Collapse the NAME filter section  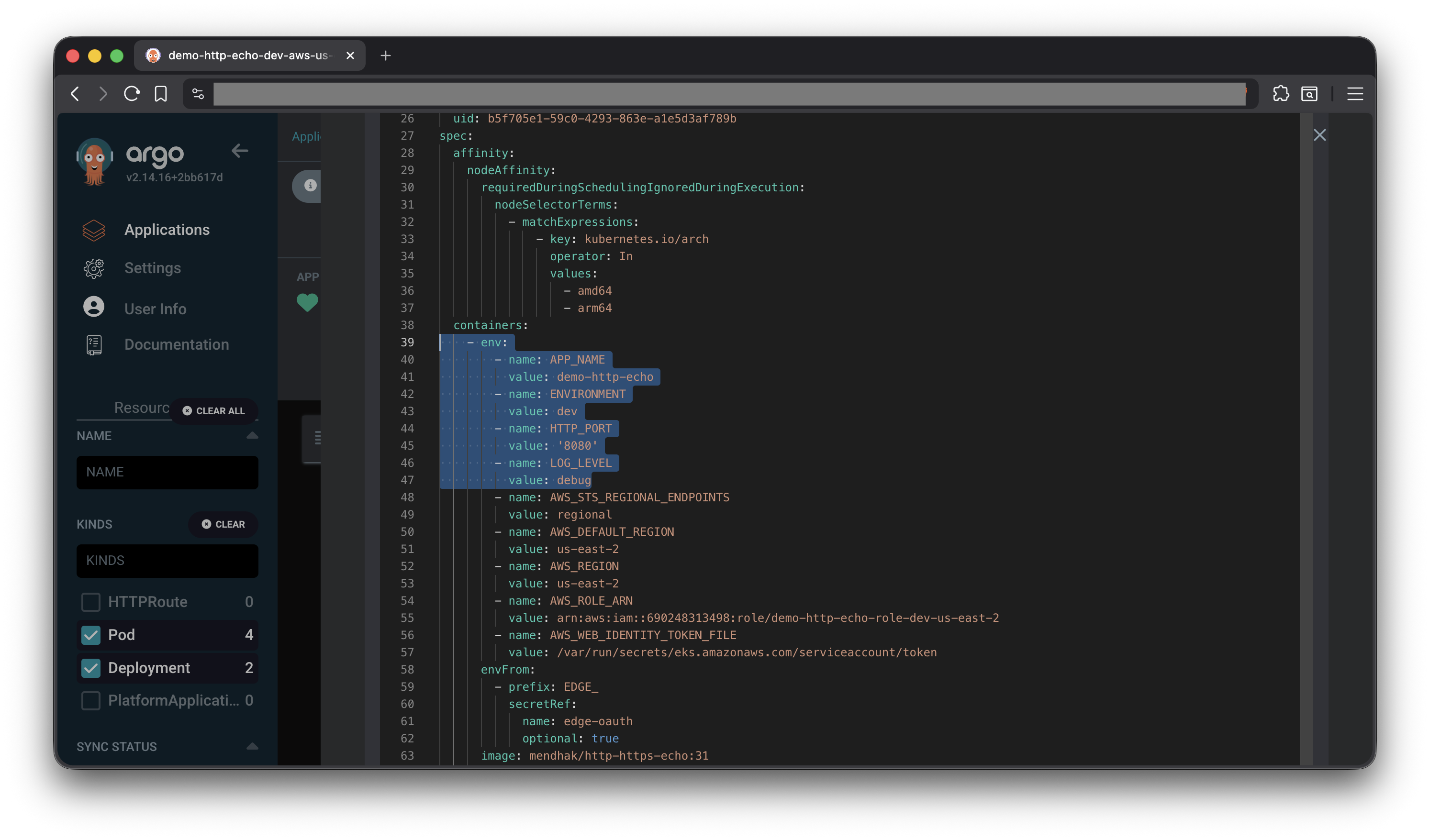click(x=252, y=436)
